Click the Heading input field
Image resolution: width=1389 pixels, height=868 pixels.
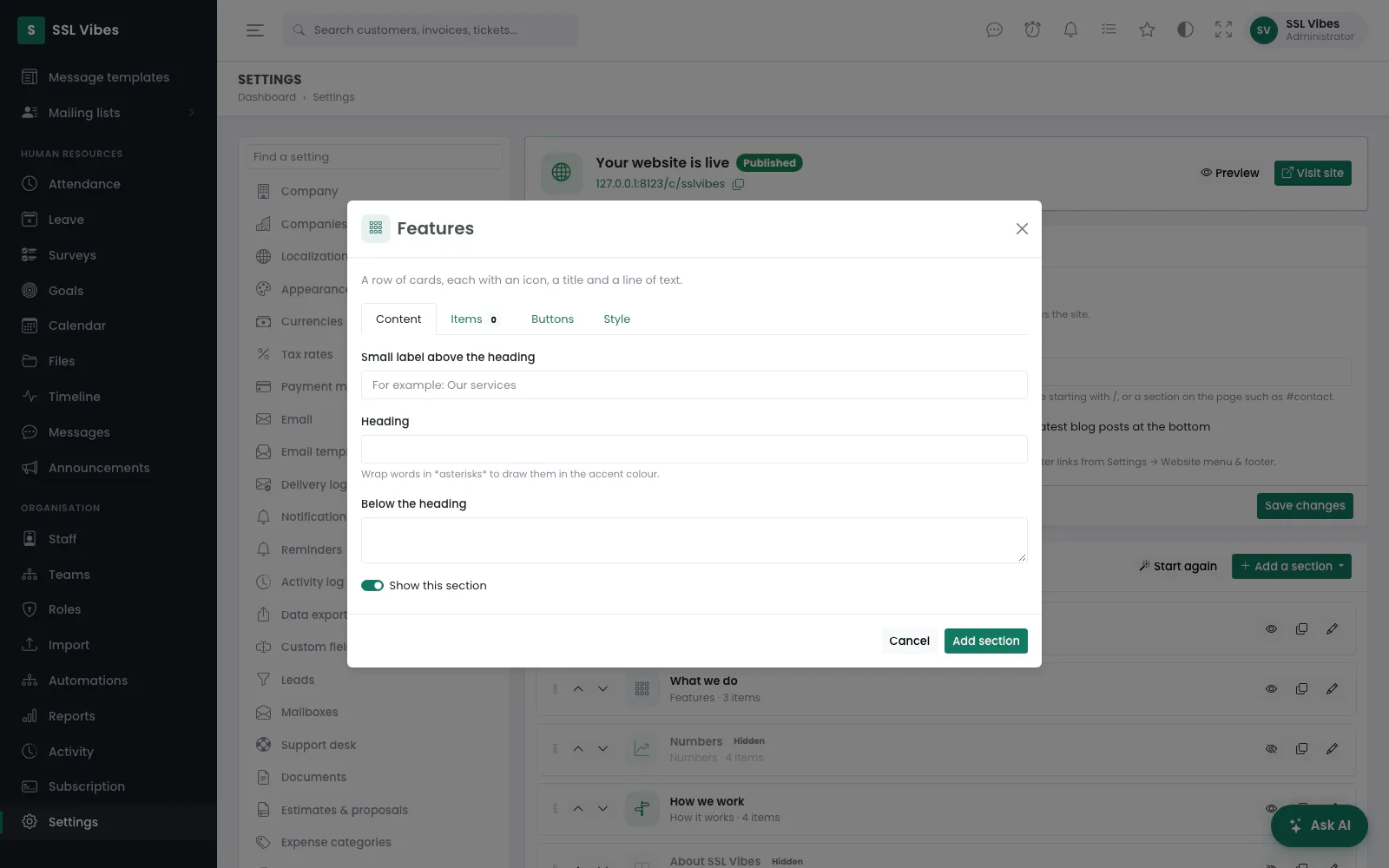[694, 450]
